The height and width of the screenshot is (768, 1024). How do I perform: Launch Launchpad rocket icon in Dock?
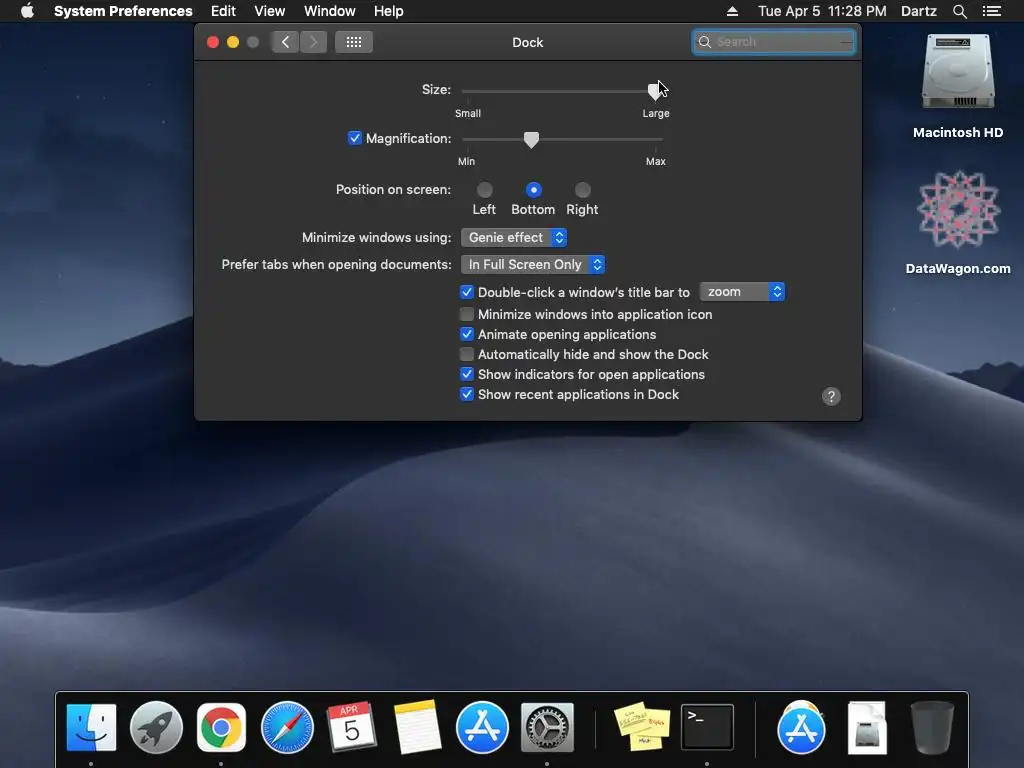click(156, 728)
